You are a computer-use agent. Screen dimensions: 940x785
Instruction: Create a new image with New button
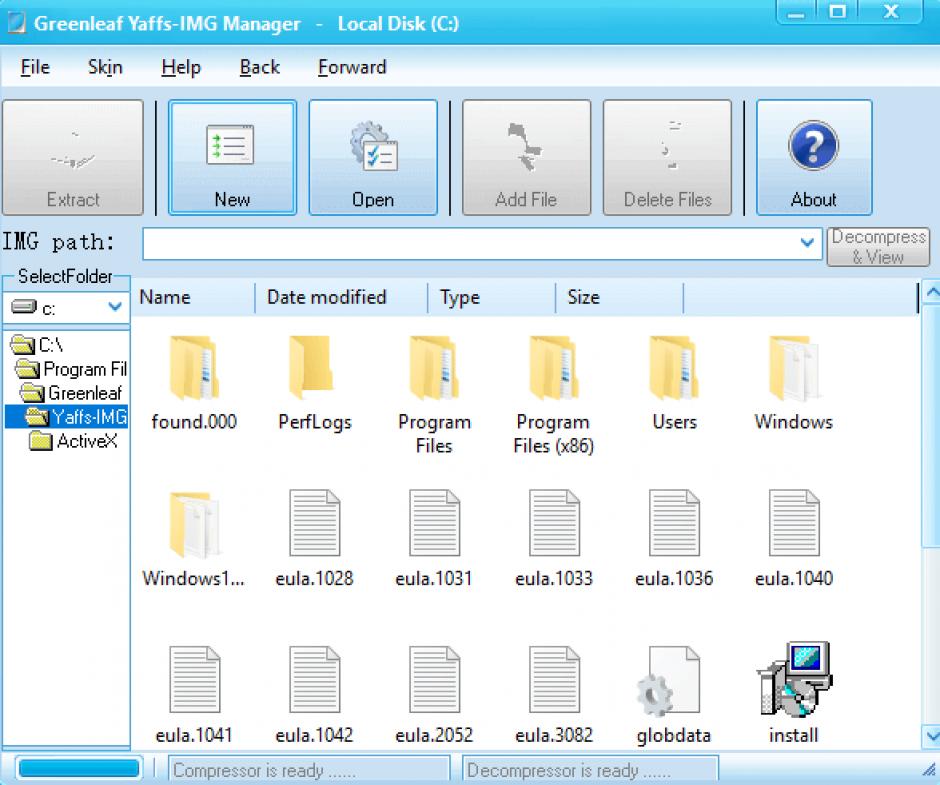(x=233, y=158)
